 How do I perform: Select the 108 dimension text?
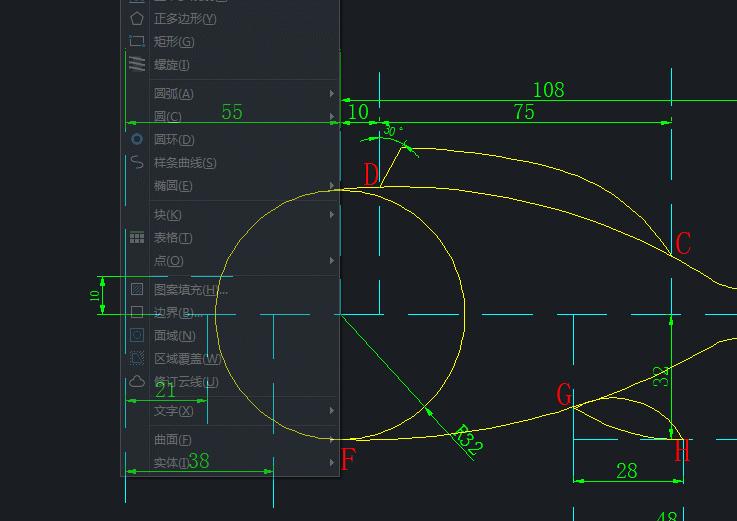pyautogui.click(x=549, y=90)
